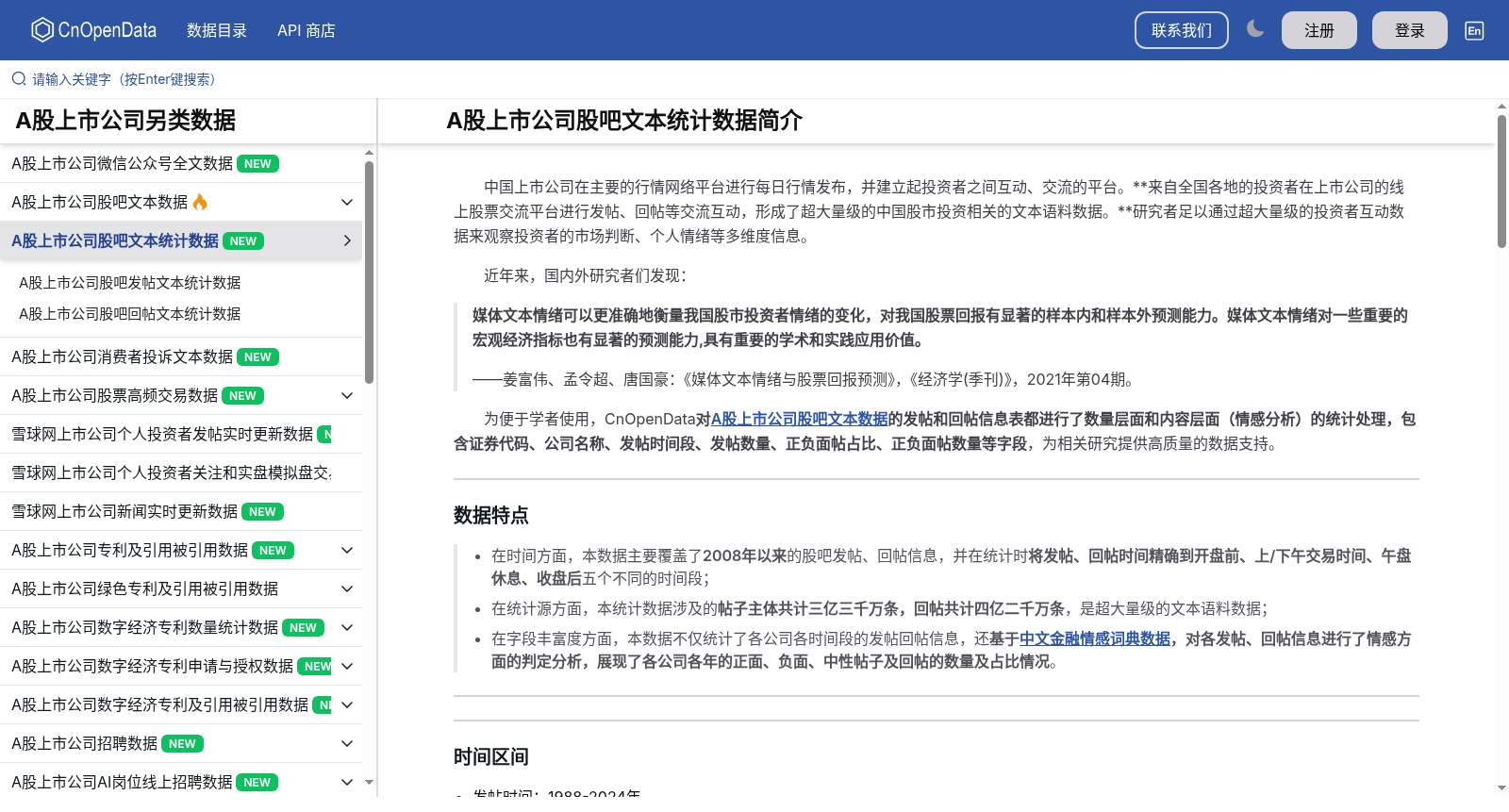Open API 商店 menu
The width and height of the screenshot is (1509, 812).
click(307, 30)
